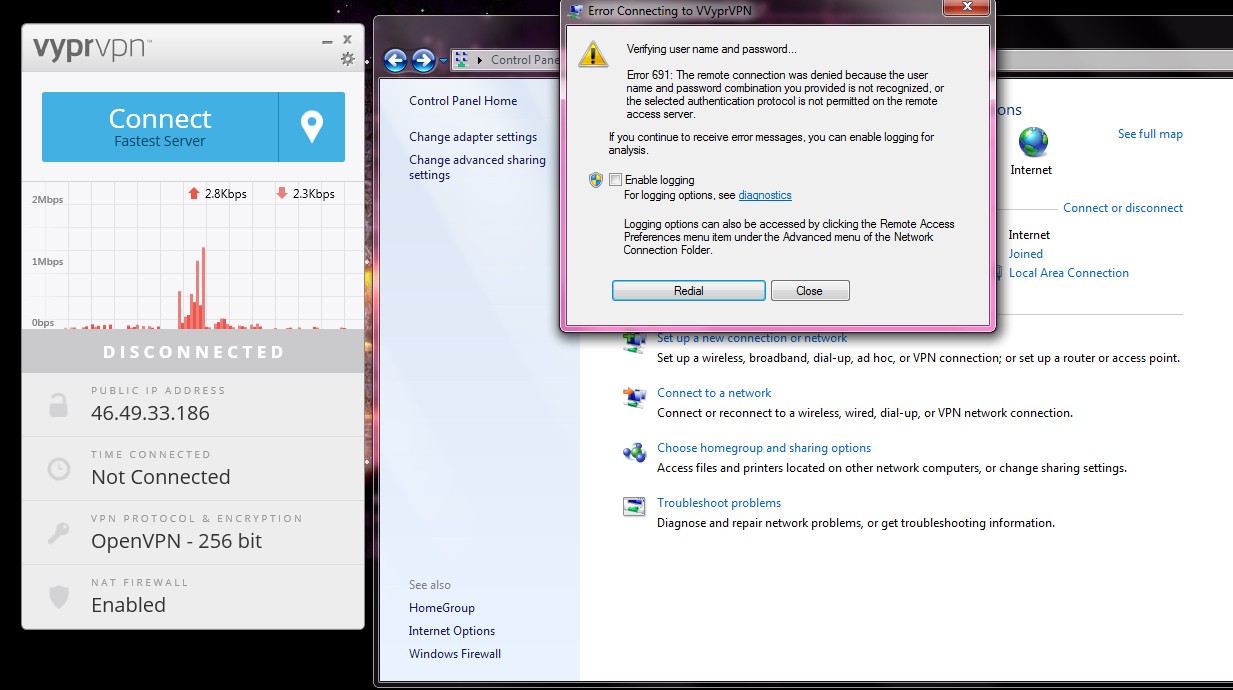The image size is (1233, 690).
Task: Click Set up a new connection link
Action: (752, 338)
